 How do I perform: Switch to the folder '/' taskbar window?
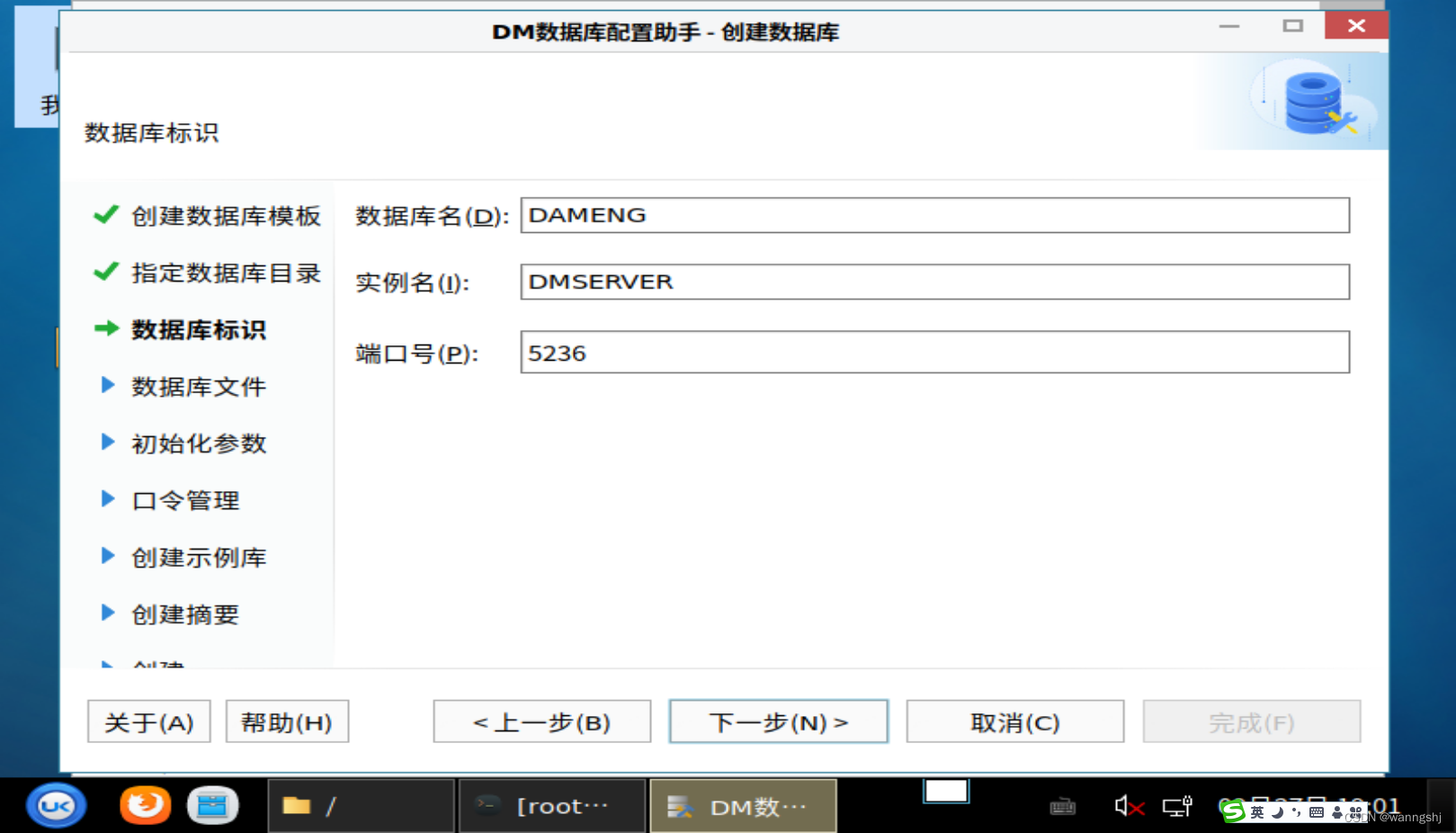coord(361,806)
